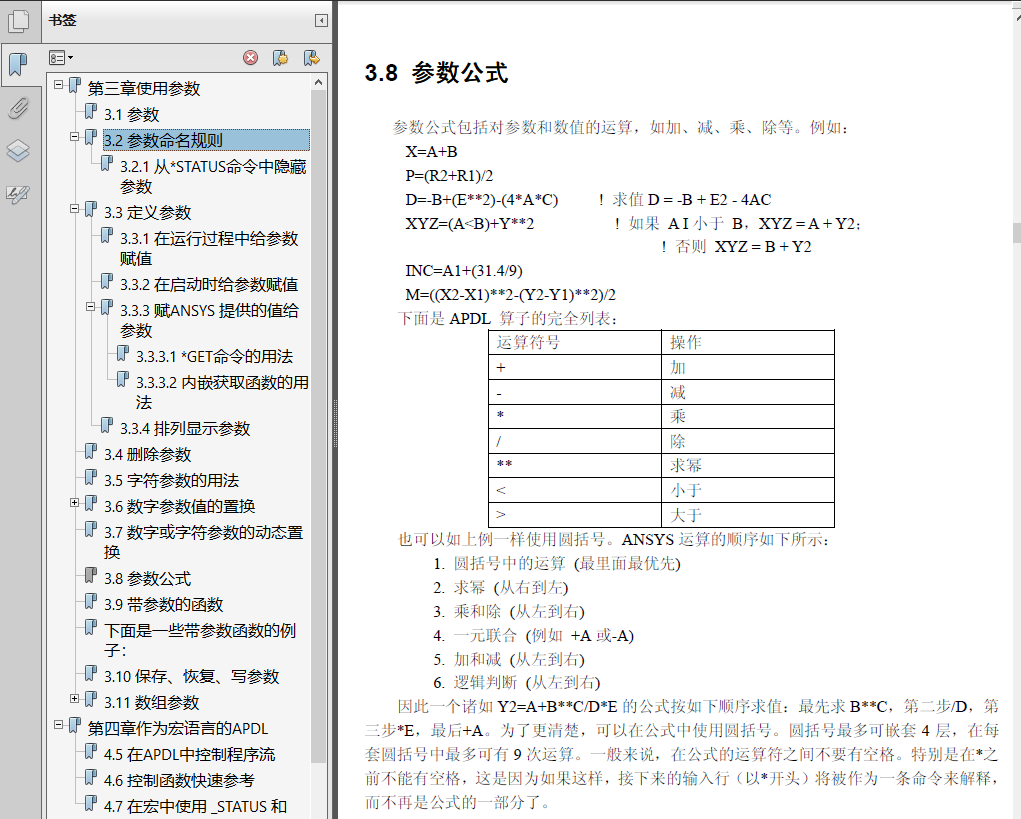1021x819 pixels.
Task: Collapse the 3.3.3 赋ANSYS bookmark node
Action: click(91, 307)
